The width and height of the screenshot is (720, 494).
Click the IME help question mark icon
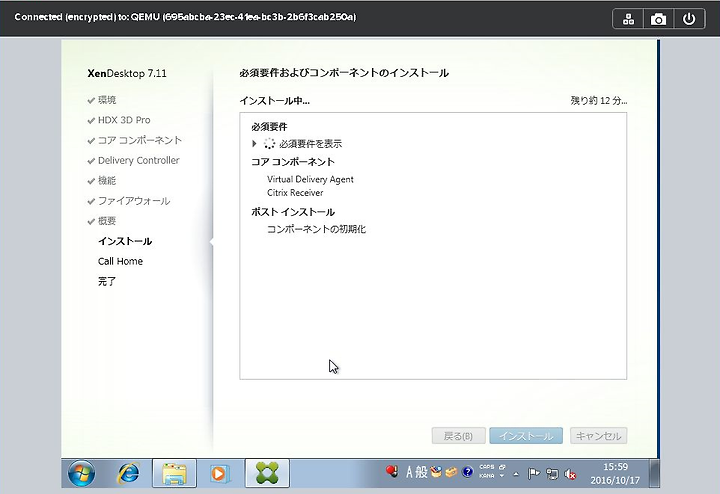tap(467, 472)
